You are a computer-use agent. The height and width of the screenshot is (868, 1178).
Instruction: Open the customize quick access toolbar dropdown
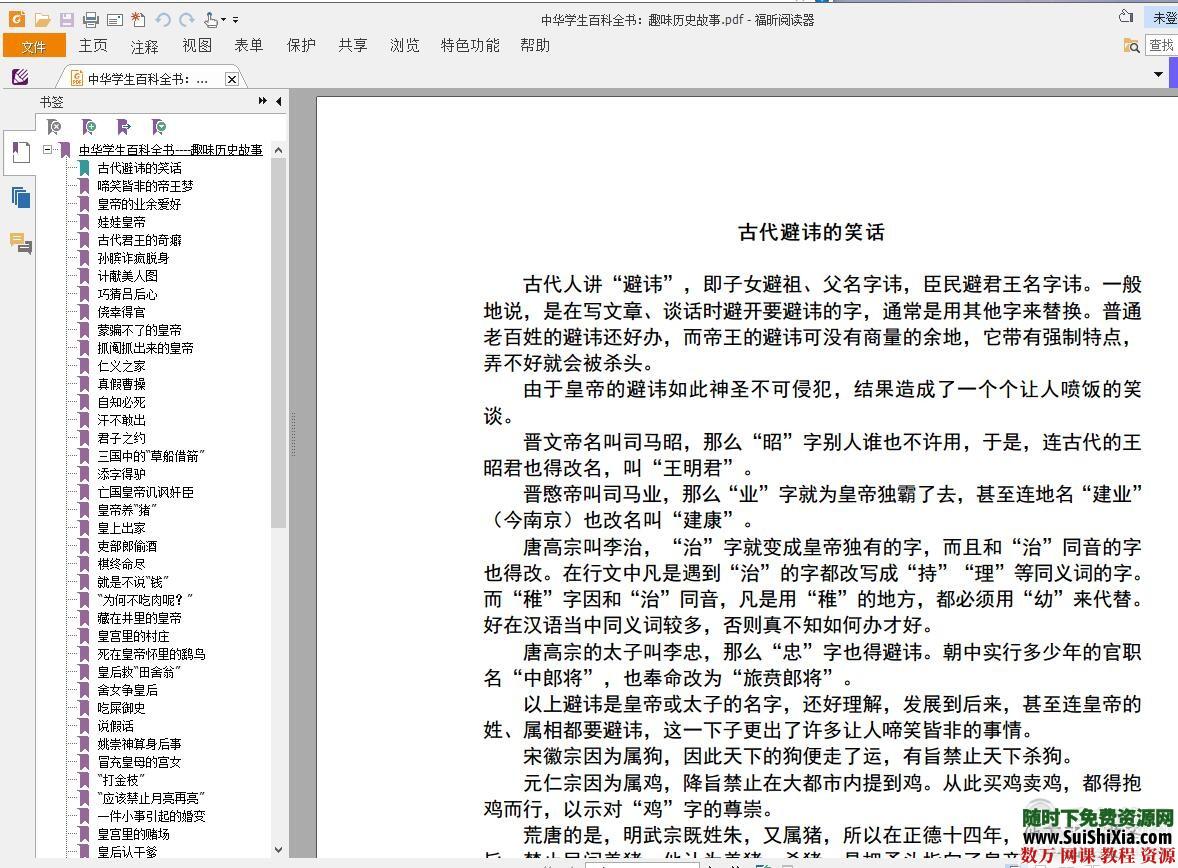click(x=236, y=20)
